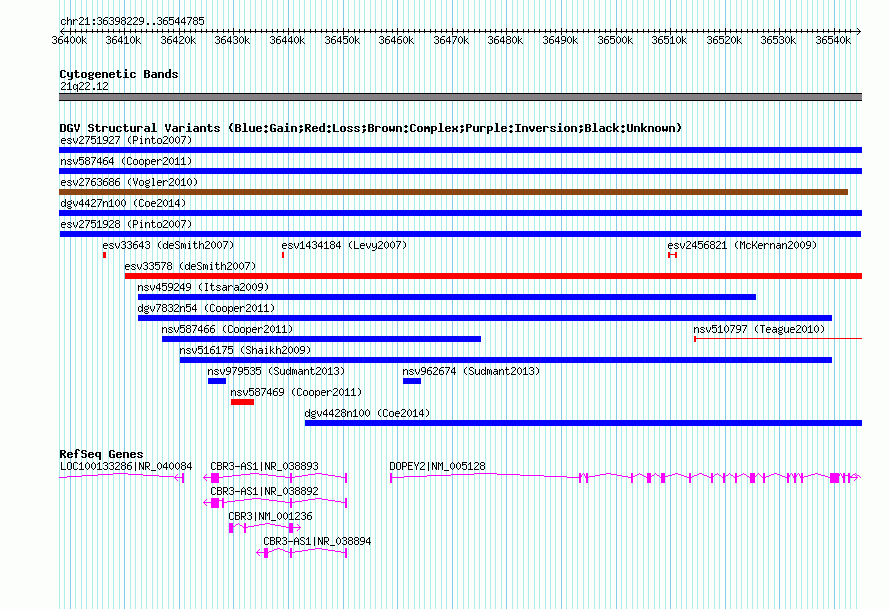Select esv2456821 (McKernan2009) red bracket marker
Image resolution: width=890 pixels, height=609 pixels.
pyautogui.click(x=672, y=255)
